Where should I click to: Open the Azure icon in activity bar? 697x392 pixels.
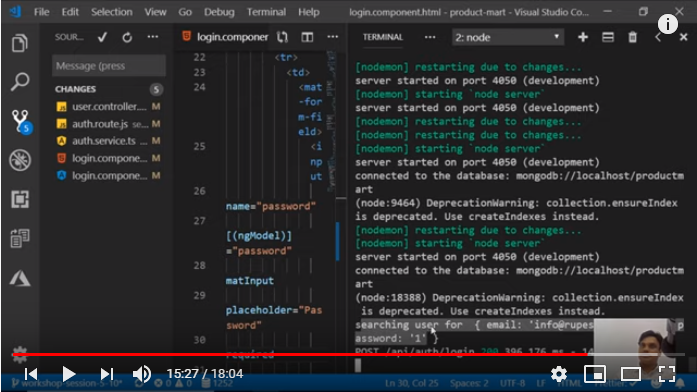coord(20,279)
